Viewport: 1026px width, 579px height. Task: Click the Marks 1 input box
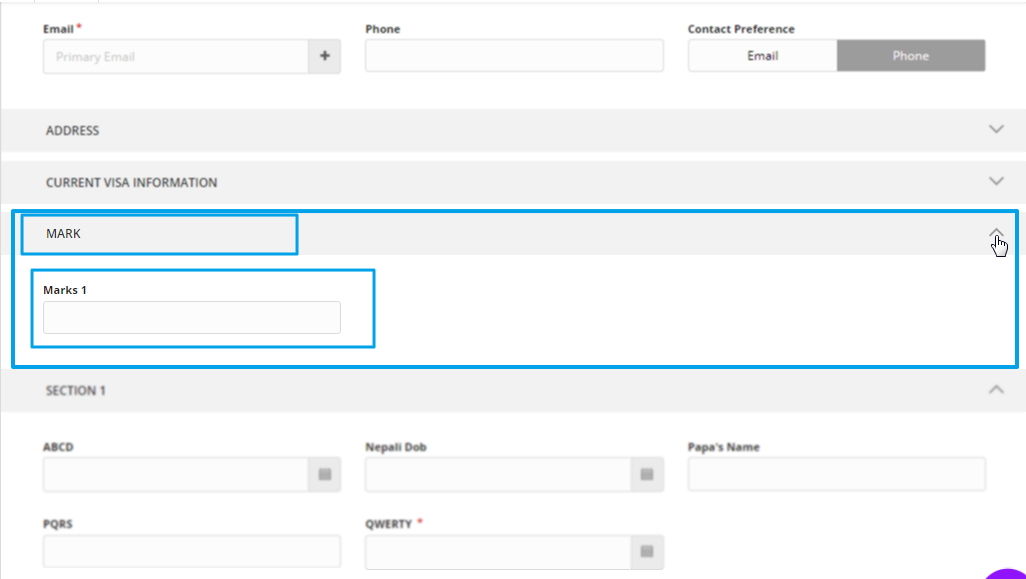(191, 317)
